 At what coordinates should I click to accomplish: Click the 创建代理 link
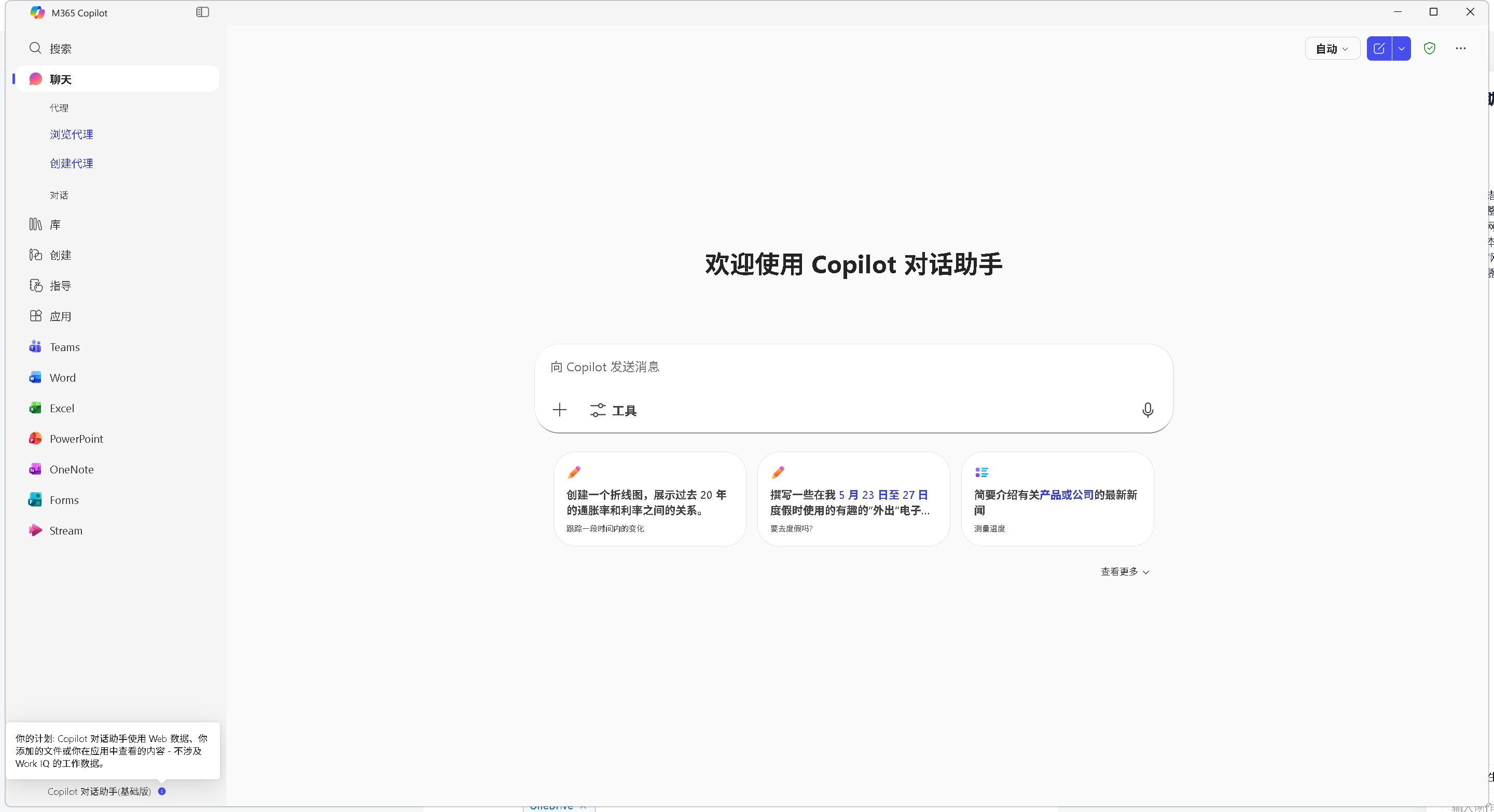point(72,163)
